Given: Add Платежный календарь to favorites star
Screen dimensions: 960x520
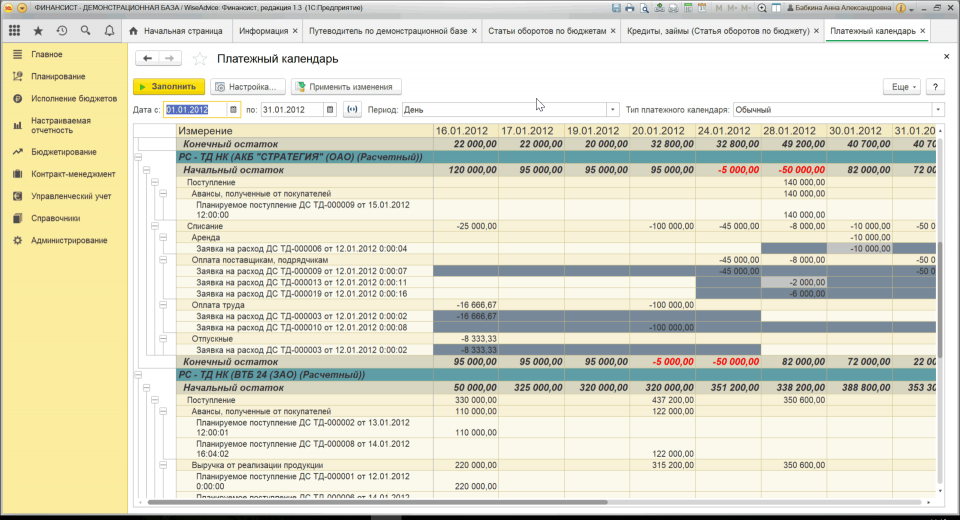Looking at the screenshot, I should [199, 59].
